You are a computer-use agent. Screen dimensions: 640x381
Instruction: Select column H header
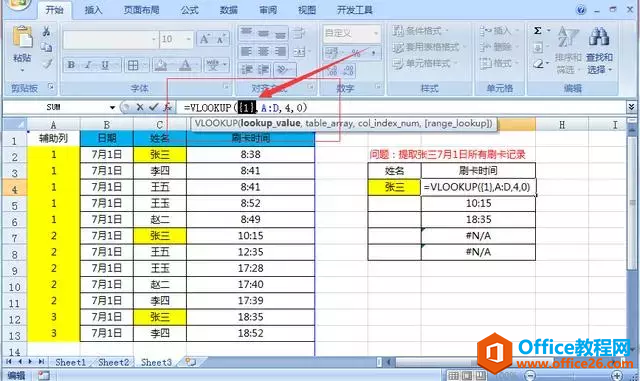coord(562,125)
